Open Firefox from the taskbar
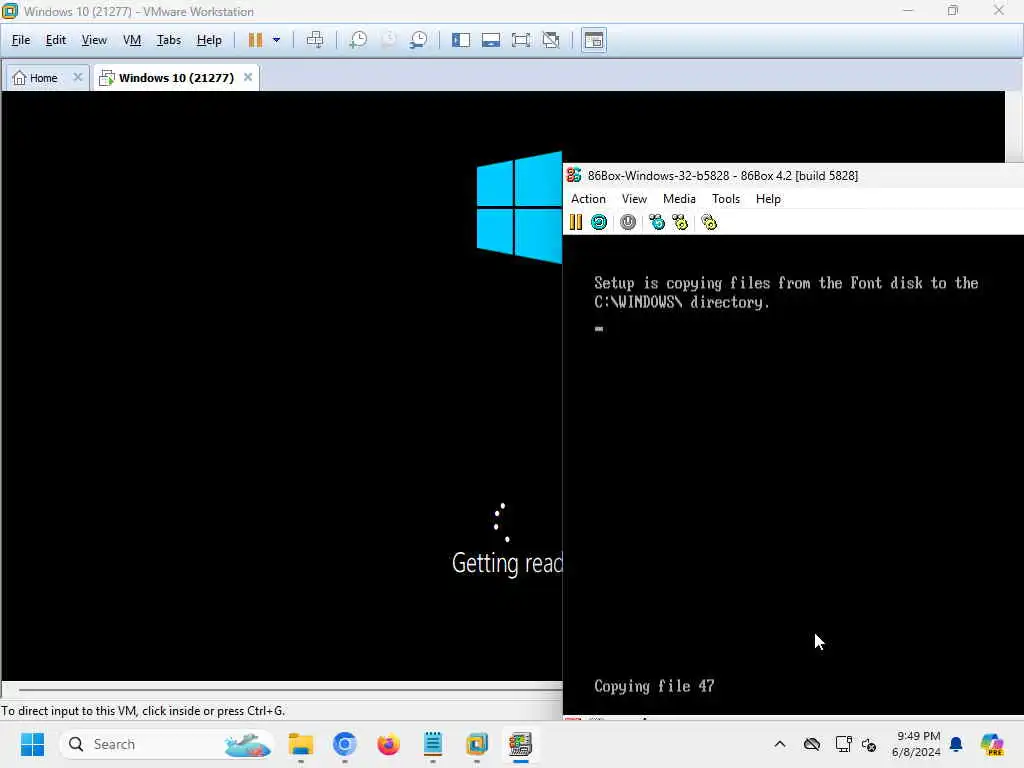The width and height of the screenshot is (1024, 768). pos(389,744)
